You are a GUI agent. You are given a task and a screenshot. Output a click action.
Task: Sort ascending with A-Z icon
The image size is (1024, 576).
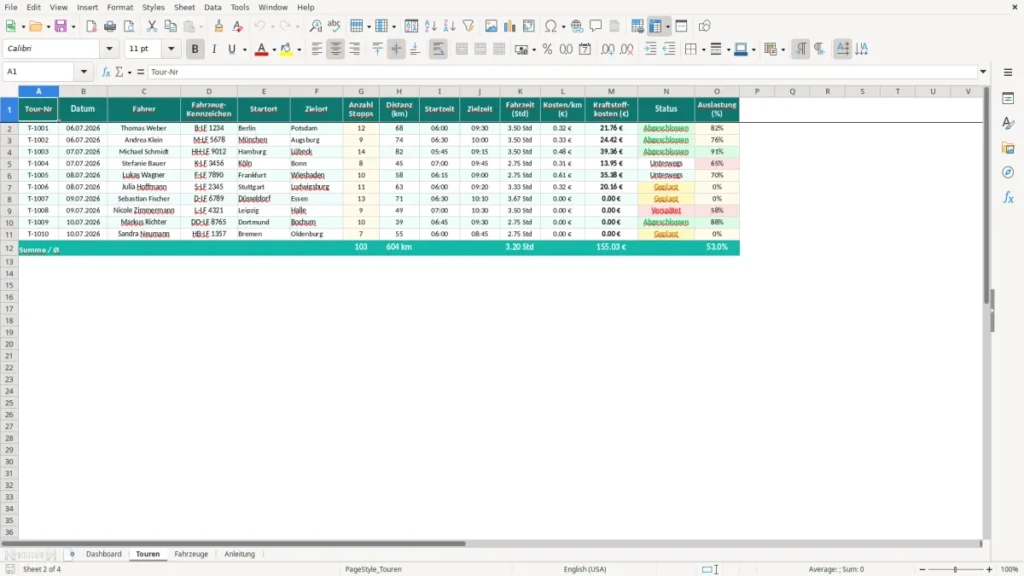[430, 26]
